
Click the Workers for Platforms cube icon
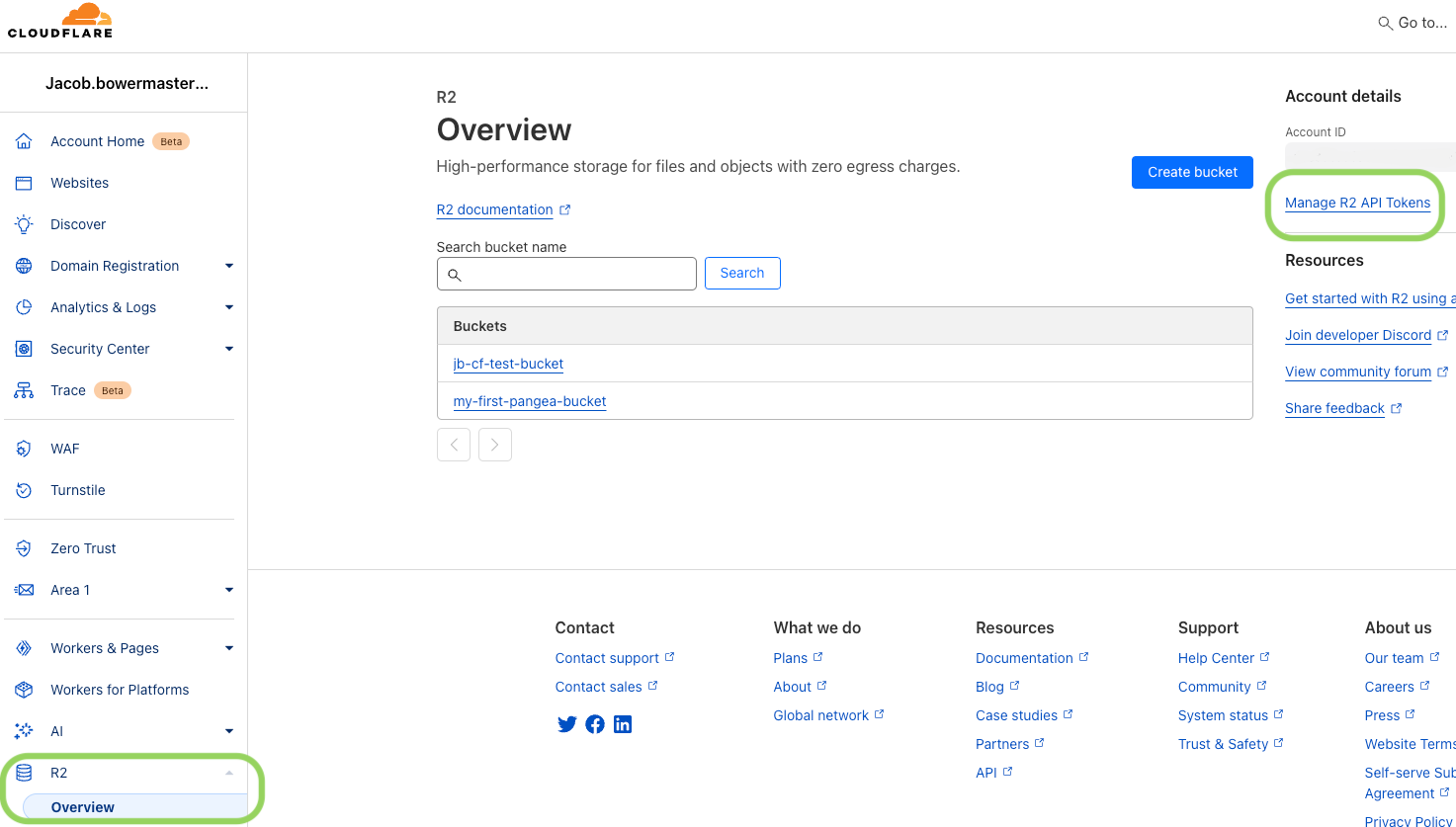click(24, 690)
